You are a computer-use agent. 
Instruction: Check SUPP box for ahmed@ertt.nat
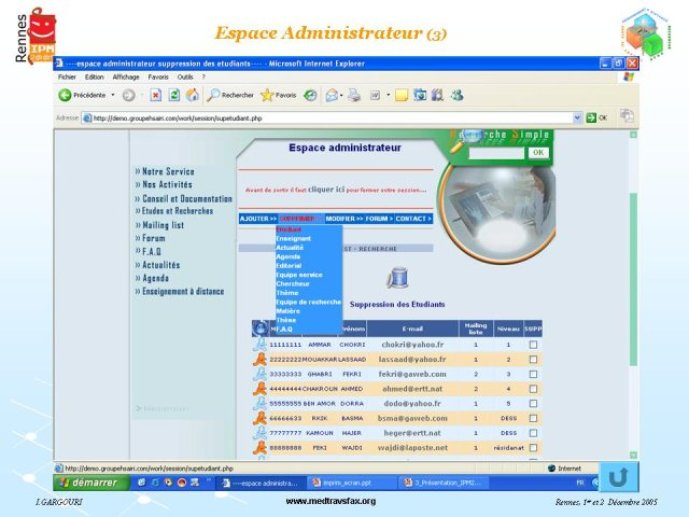(x=533, y=389)
